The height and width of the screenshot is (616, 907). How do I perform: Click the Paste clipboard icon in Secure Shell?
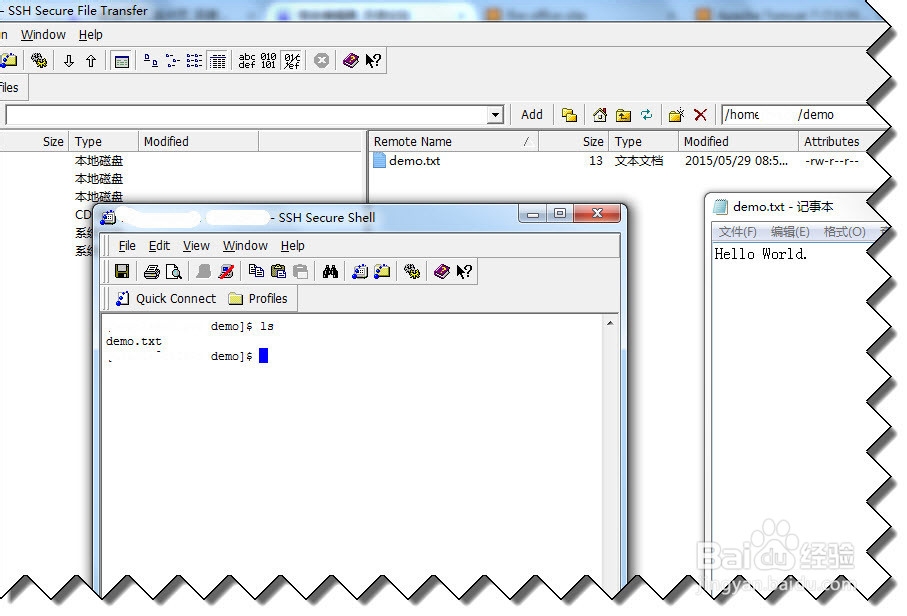click(x=278, y=271)
